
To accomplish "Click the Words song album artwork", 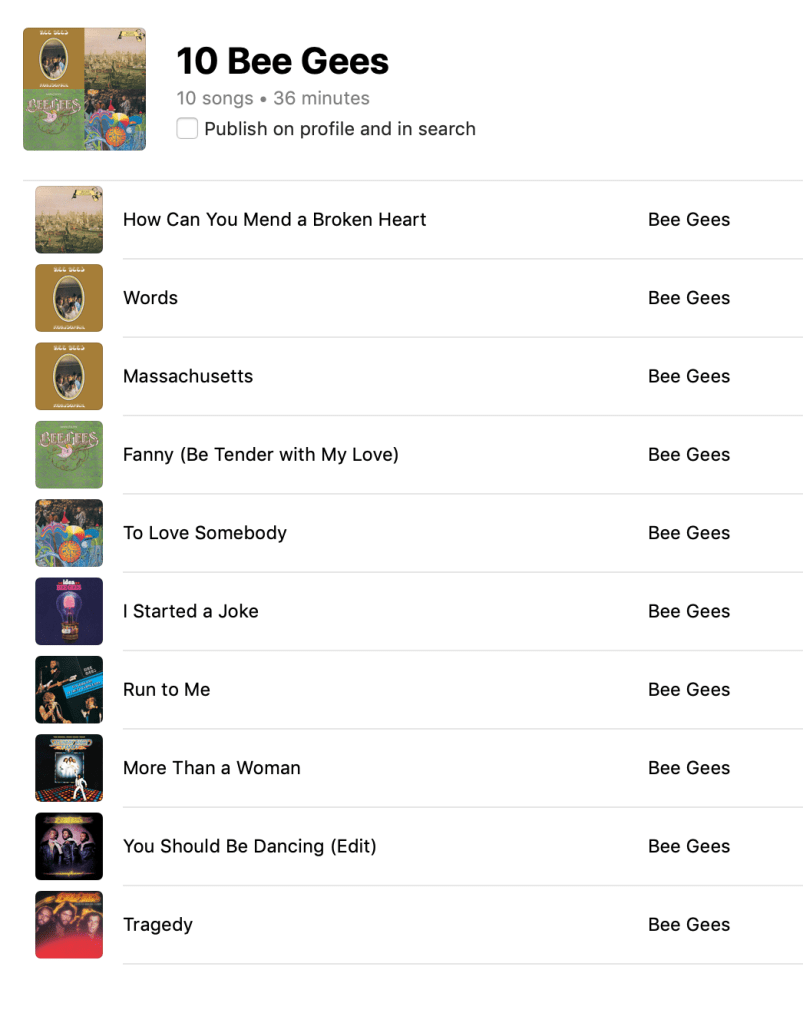I will coord(69,298).
